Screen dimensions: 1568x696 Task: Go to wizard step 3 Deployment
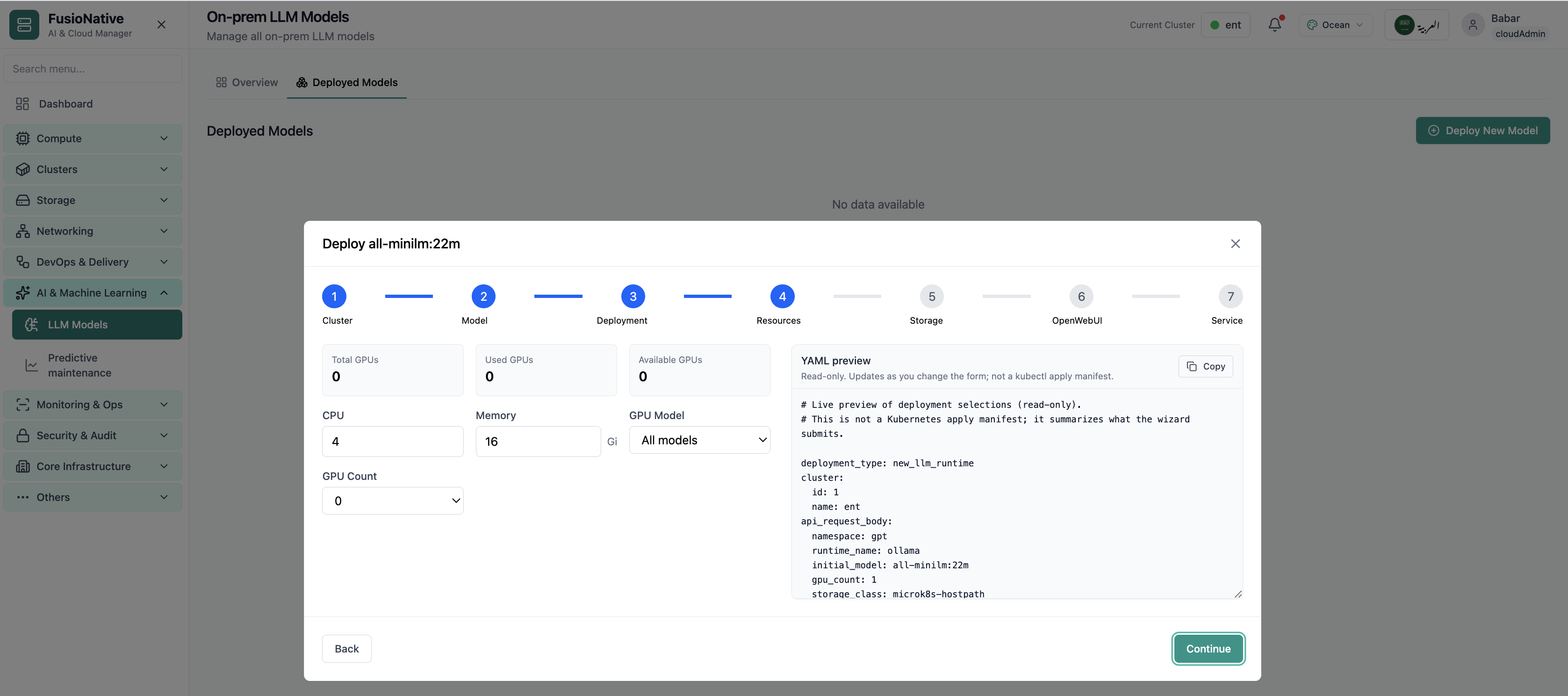[x=633, y=297]
